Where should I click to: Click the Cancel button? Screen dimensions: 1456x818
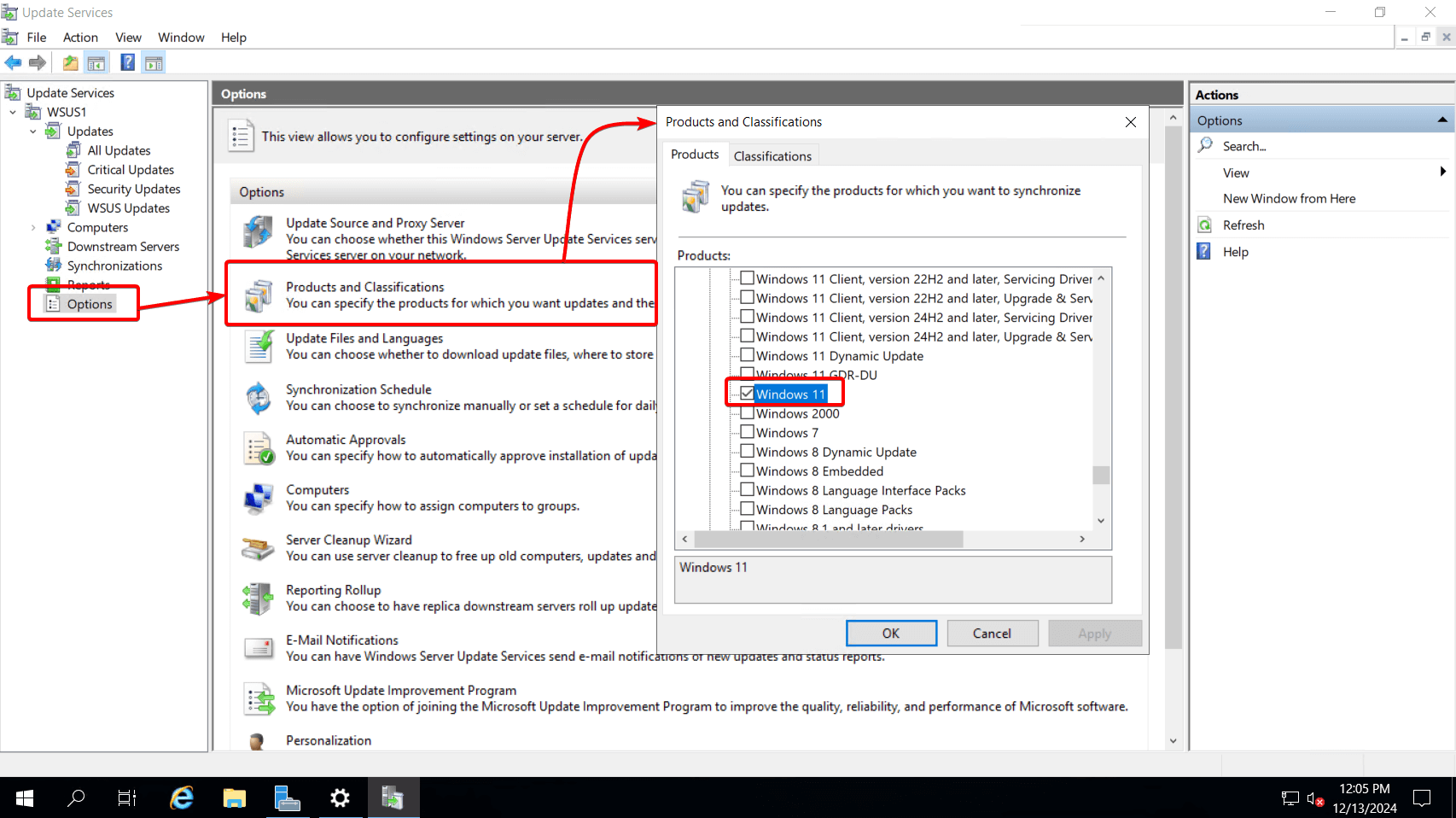coord(992,633)
